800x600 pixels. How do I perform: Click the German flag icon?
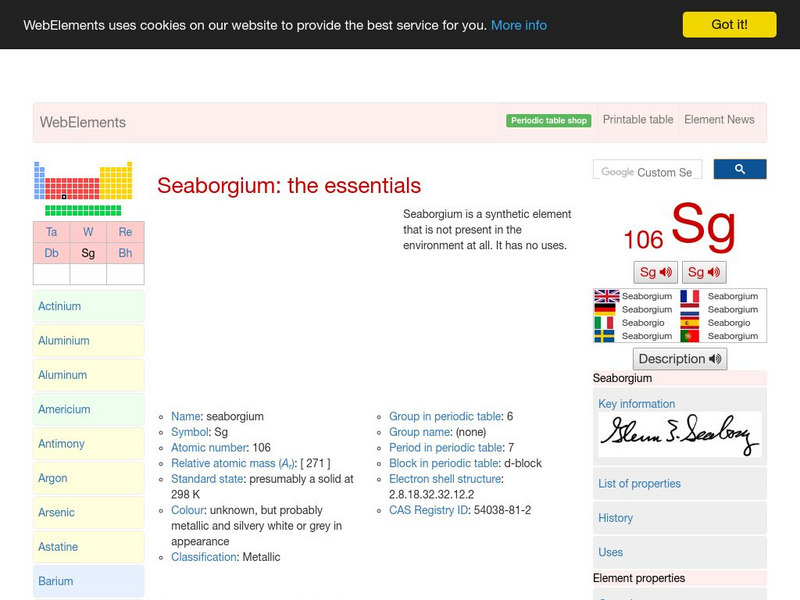[607, 309]
